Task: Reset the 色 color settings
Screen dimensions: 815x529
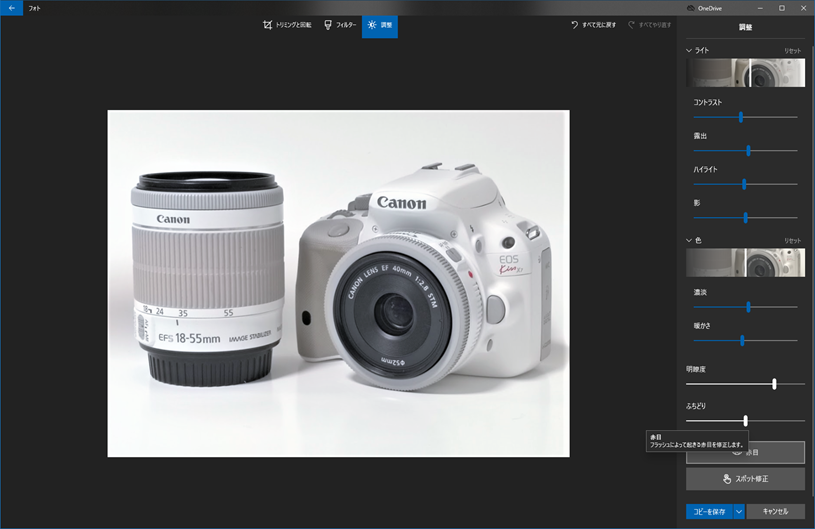Action: click(x=792, y=241)
